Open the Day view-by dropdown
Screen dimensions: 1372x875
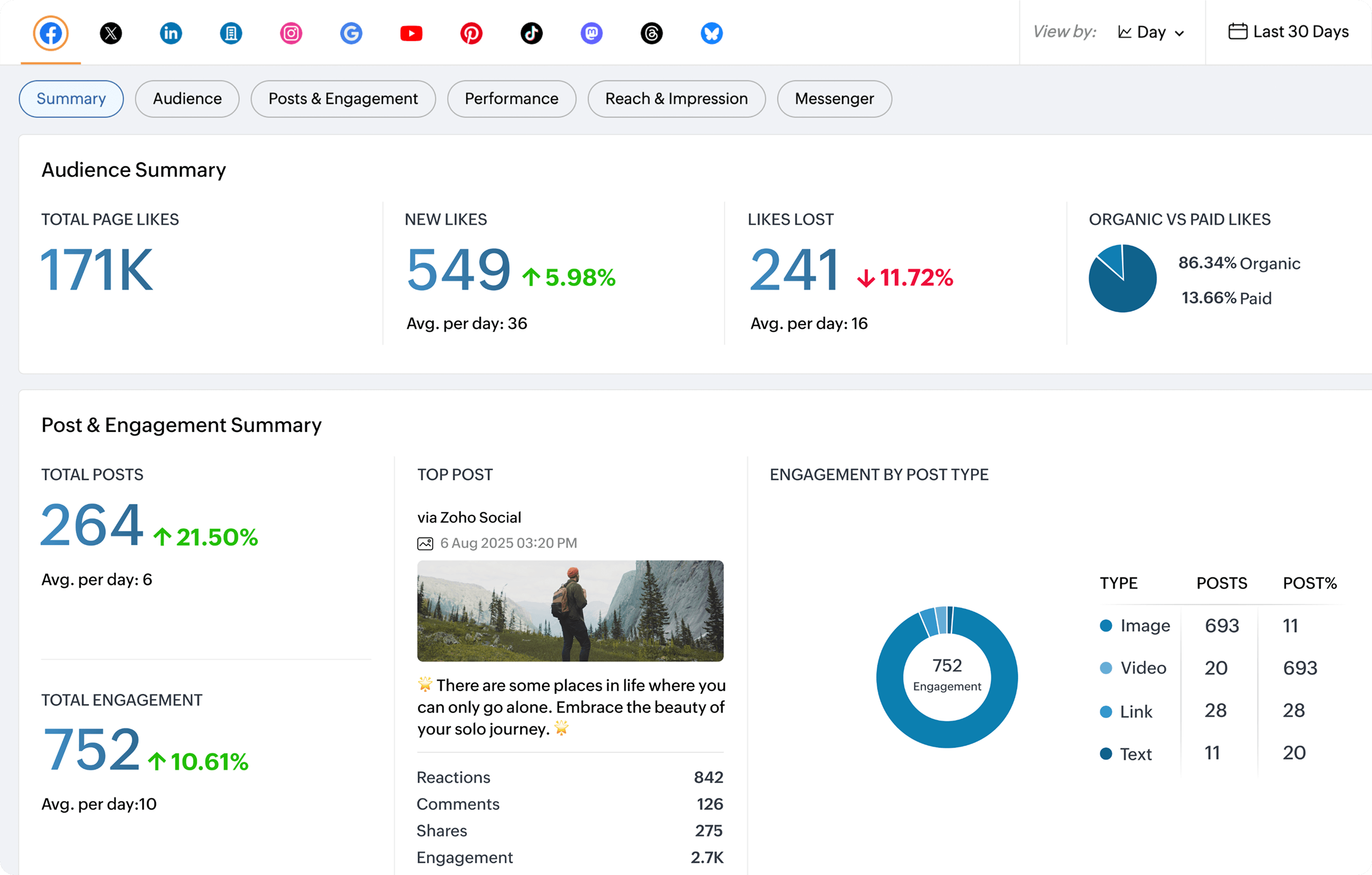tap(1150, 32)
